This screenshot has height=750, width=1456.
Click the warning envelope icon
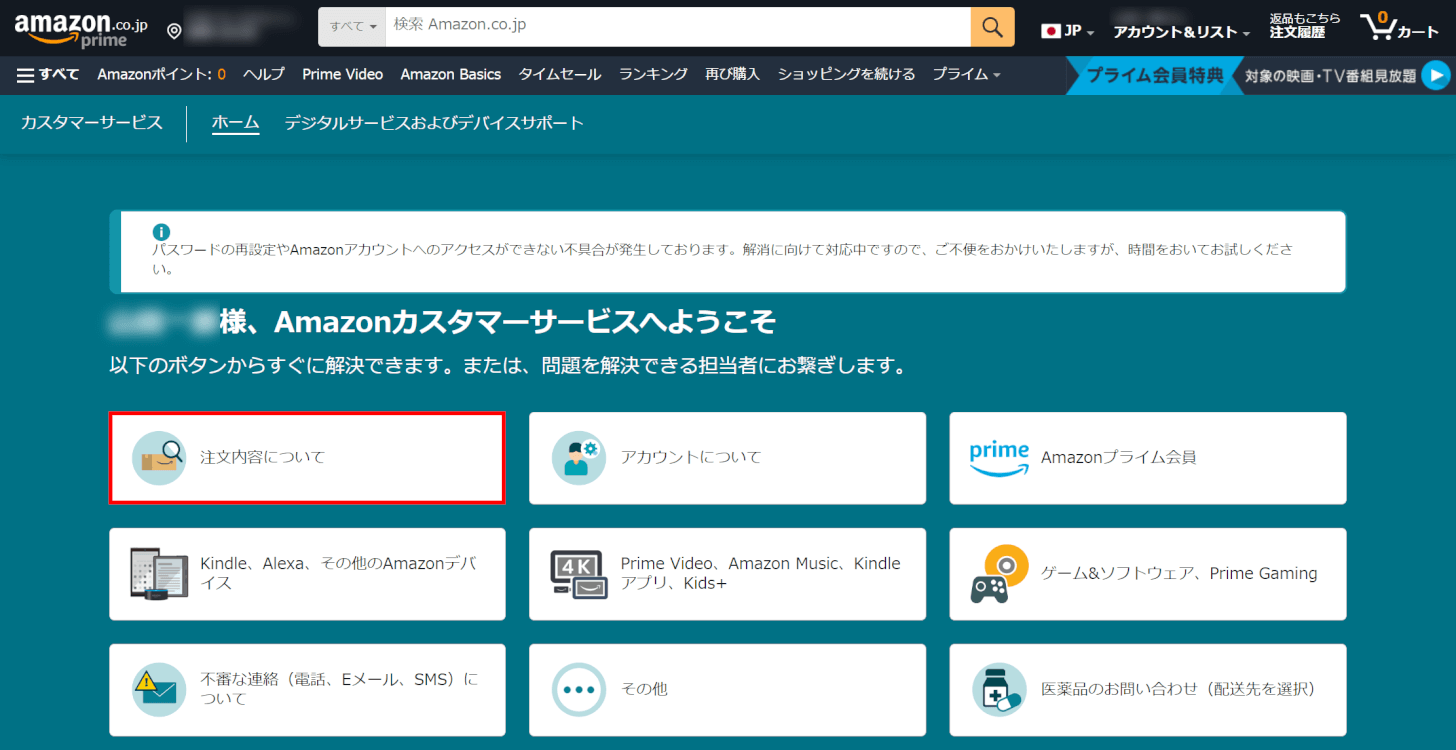pos(159,689)
